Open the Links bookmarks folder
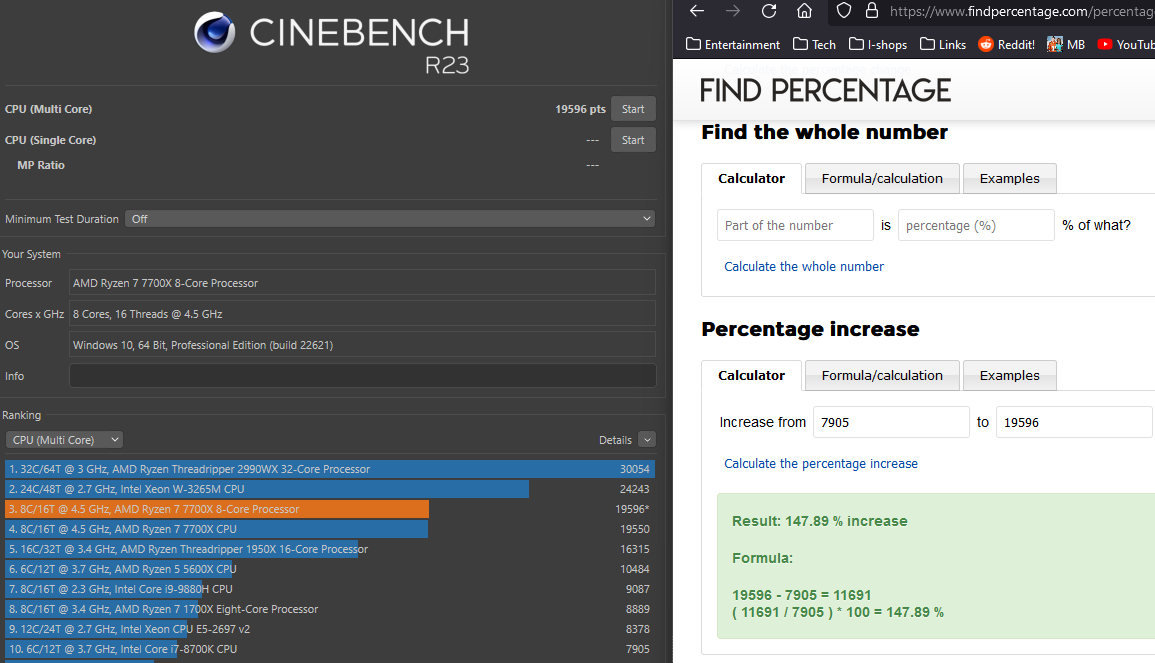This screenshot has width=1155, height=663. (943, 45)
